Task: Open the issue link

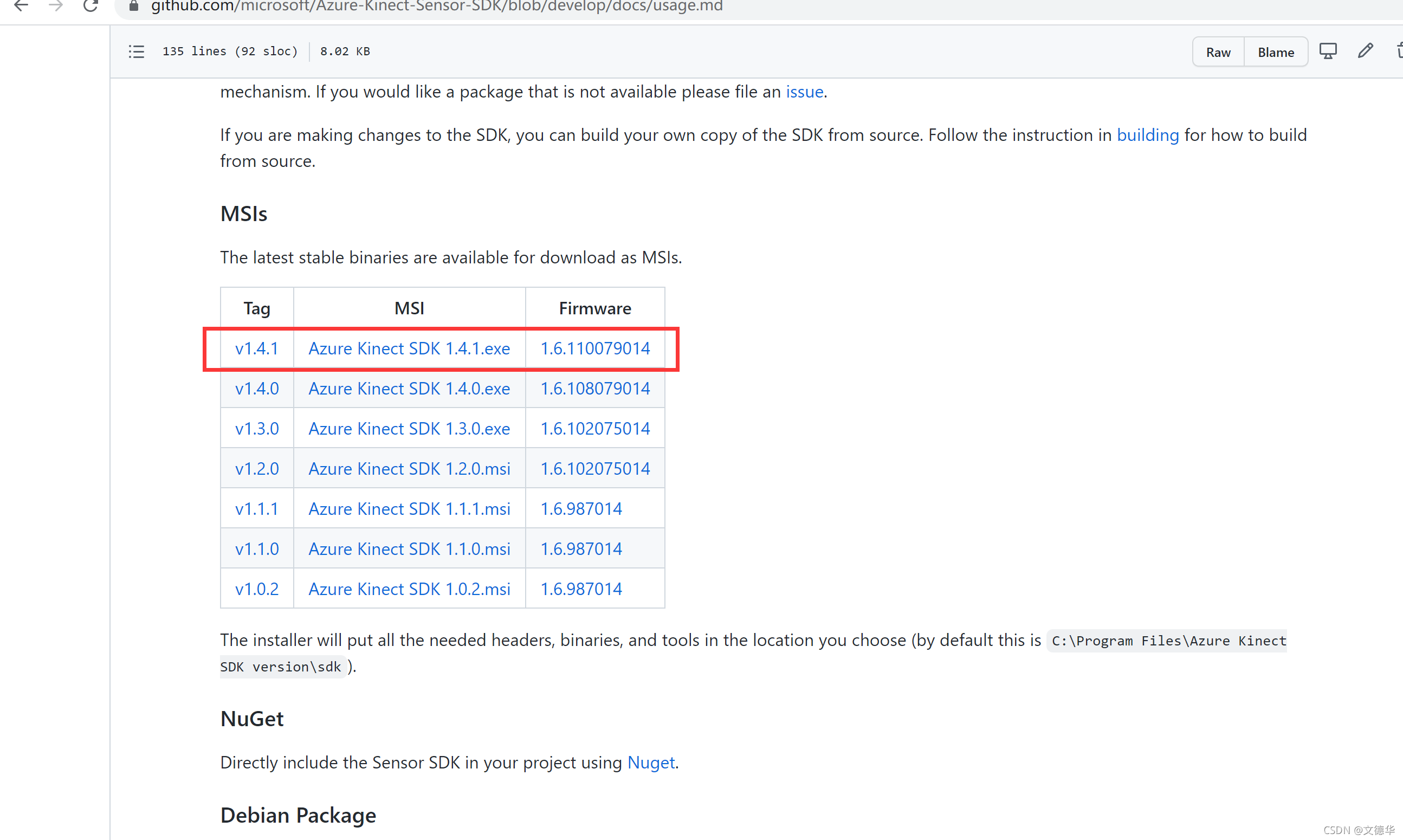Action: [804, 92]
